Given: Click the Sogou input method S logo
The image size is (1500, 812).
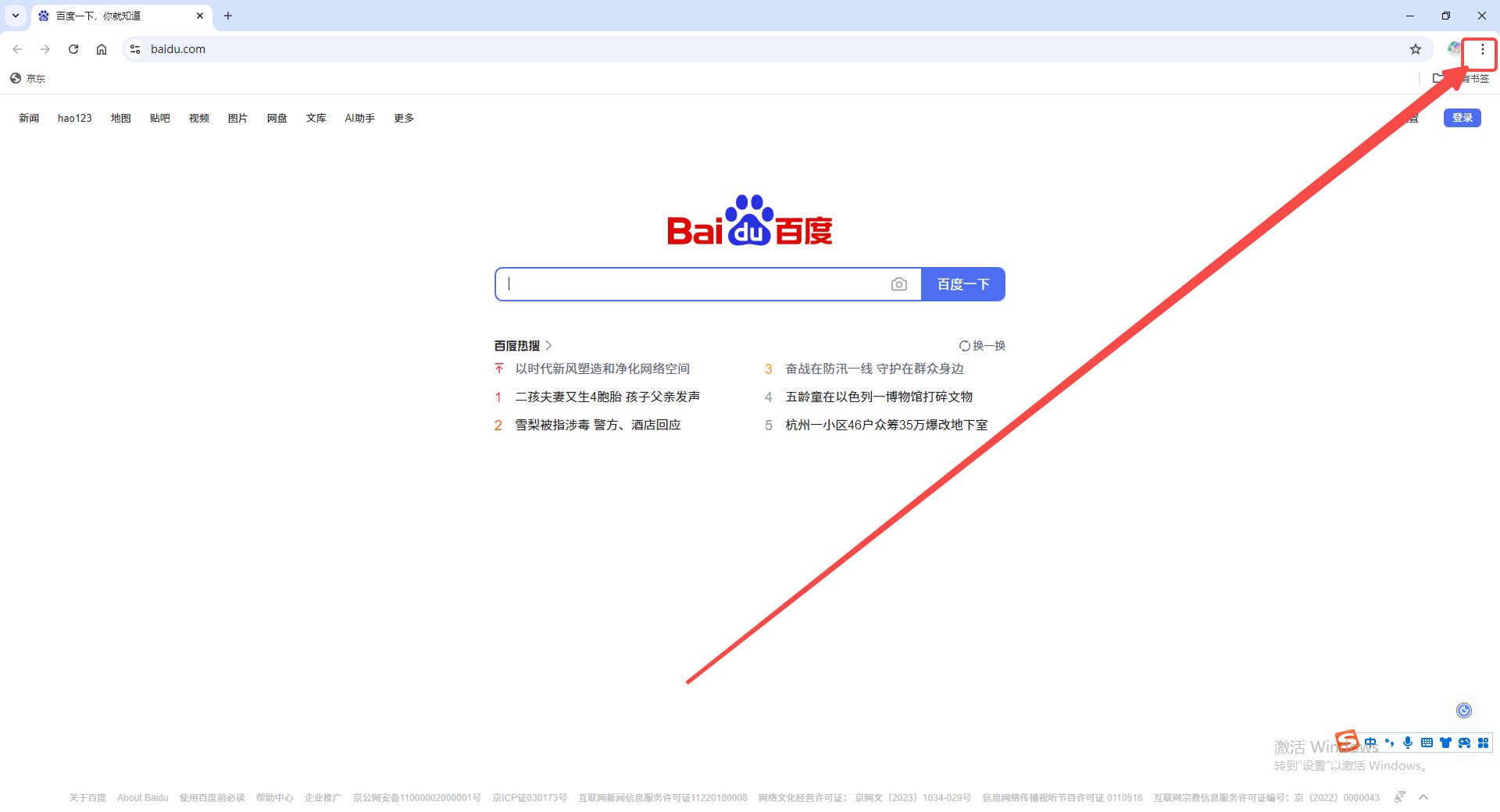Looking at the screenshot, I should 1348,741.
